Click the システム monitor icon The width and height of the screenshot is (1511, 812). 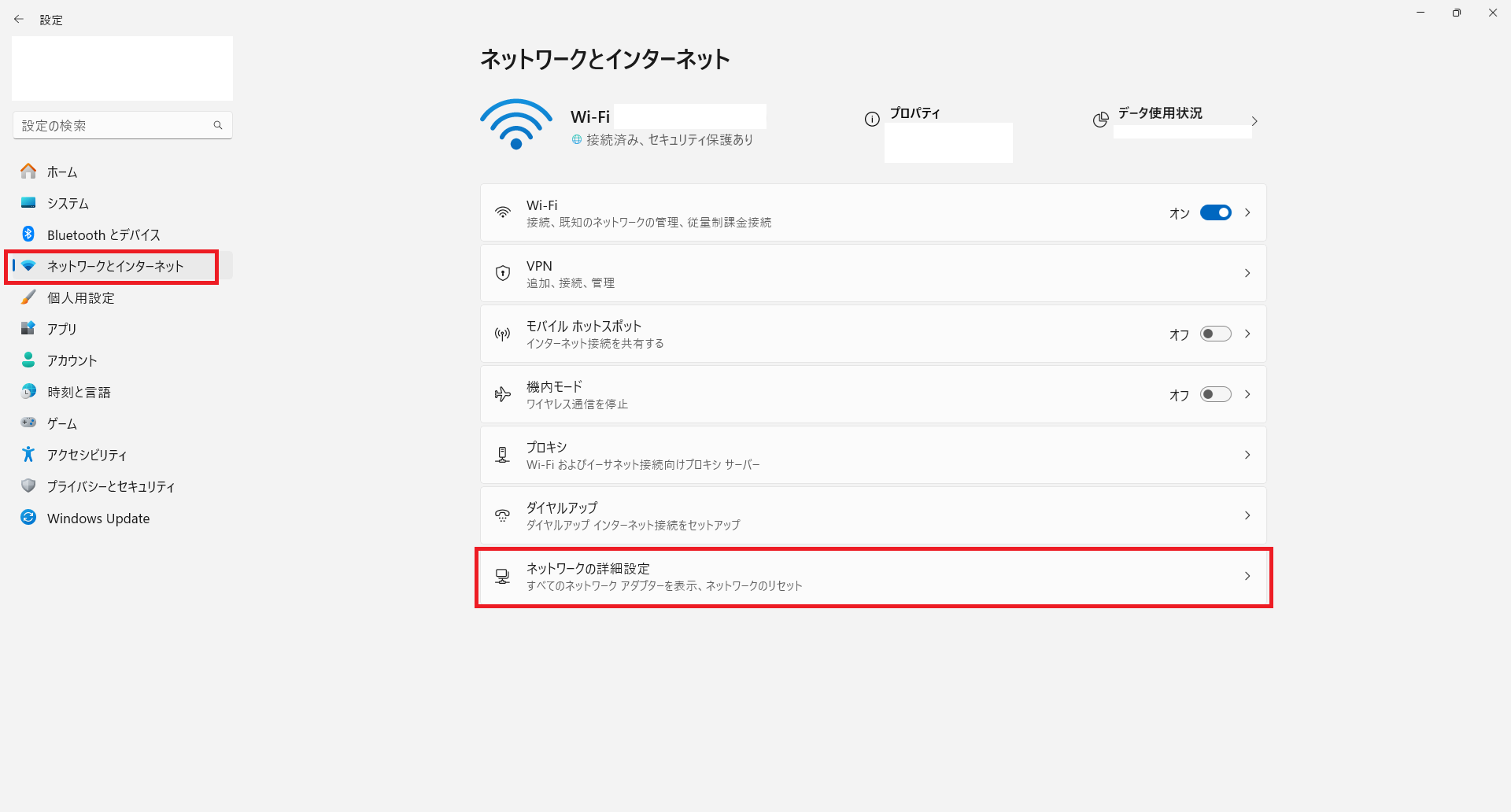pyautogui.click(x=28, y=202)
